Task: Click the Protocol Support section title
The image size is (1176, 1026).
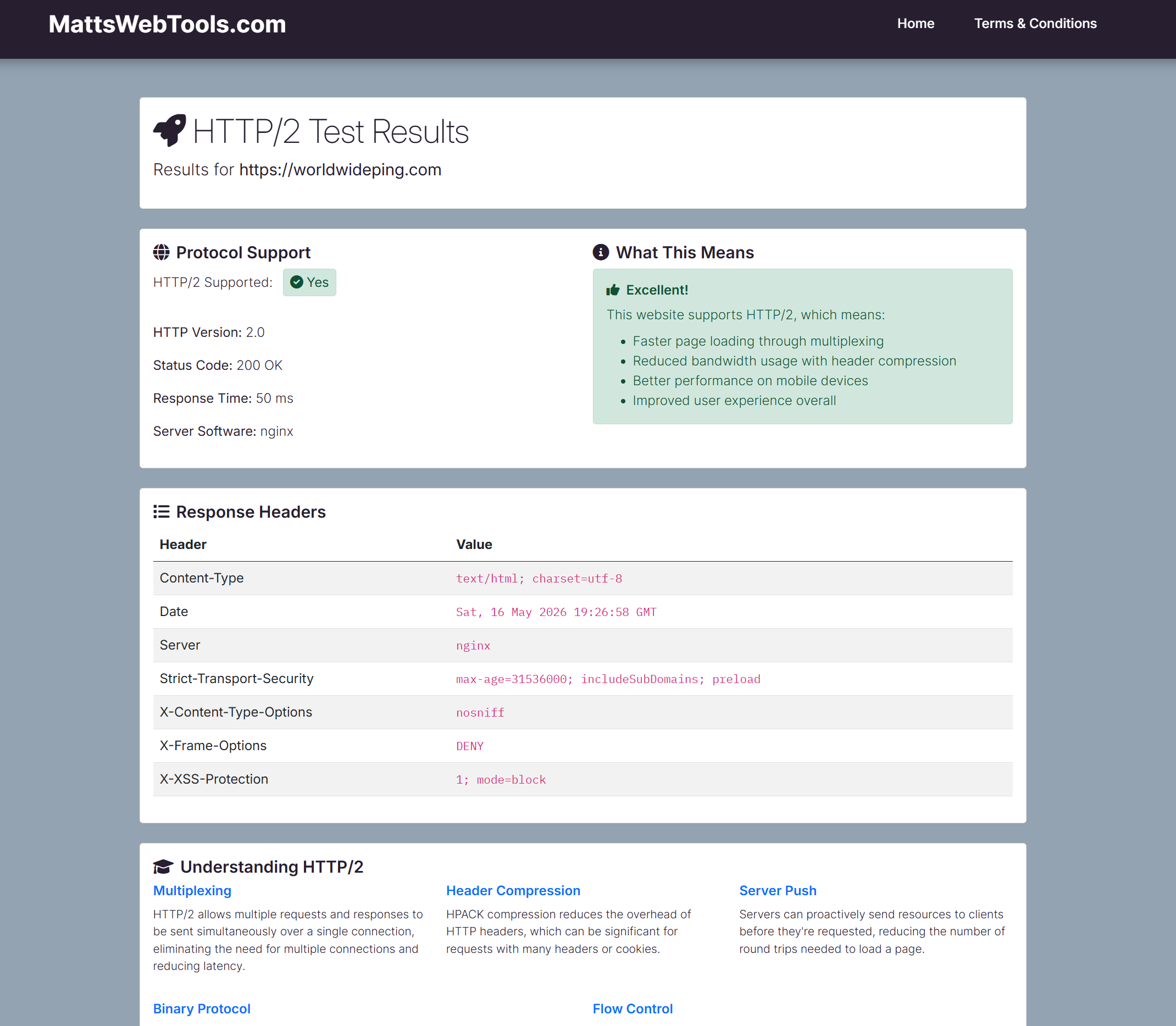Action: tap(243, 252)
